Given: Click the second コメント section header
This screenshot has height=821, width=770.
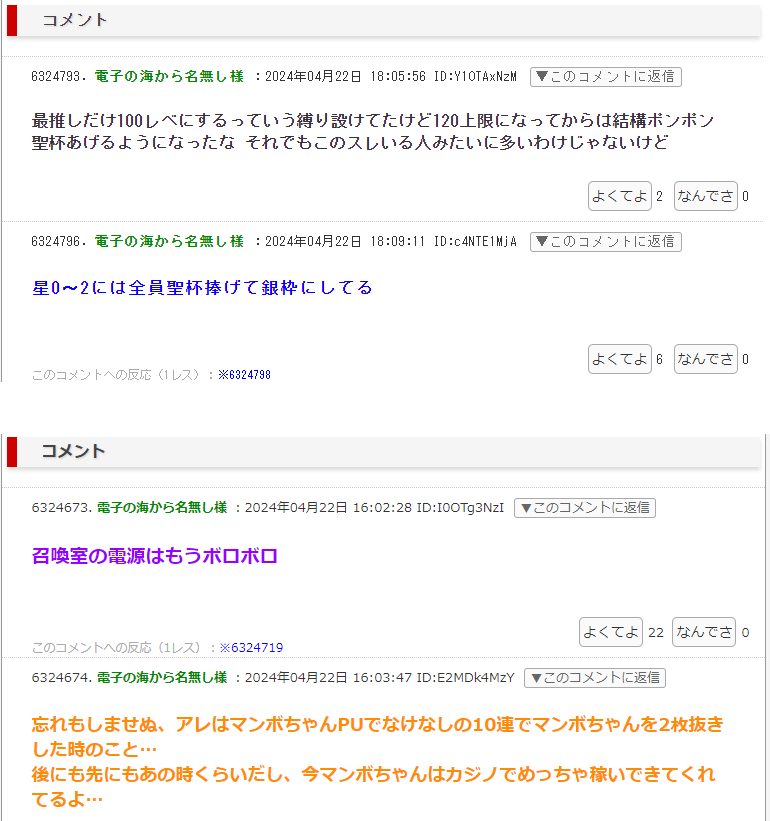Looking at the screenshot, I should 73,451.
